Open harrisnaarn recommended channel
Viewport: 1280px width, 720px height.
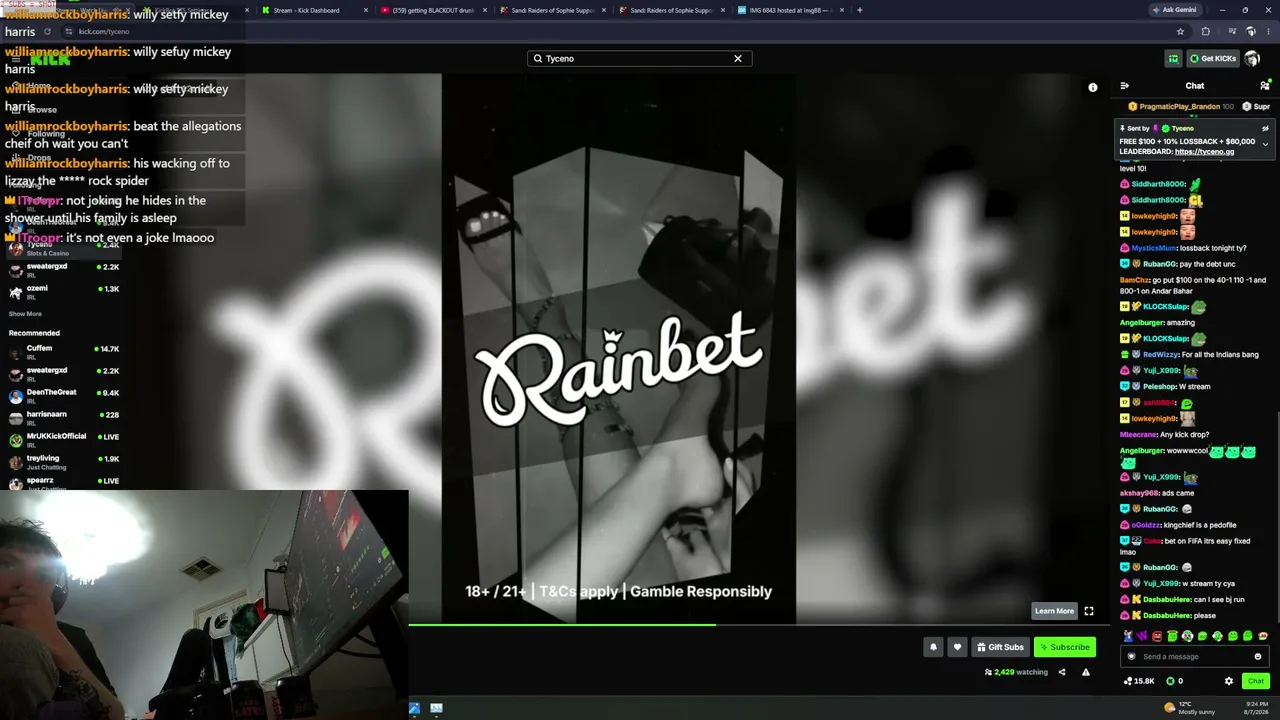pos(64,418)
